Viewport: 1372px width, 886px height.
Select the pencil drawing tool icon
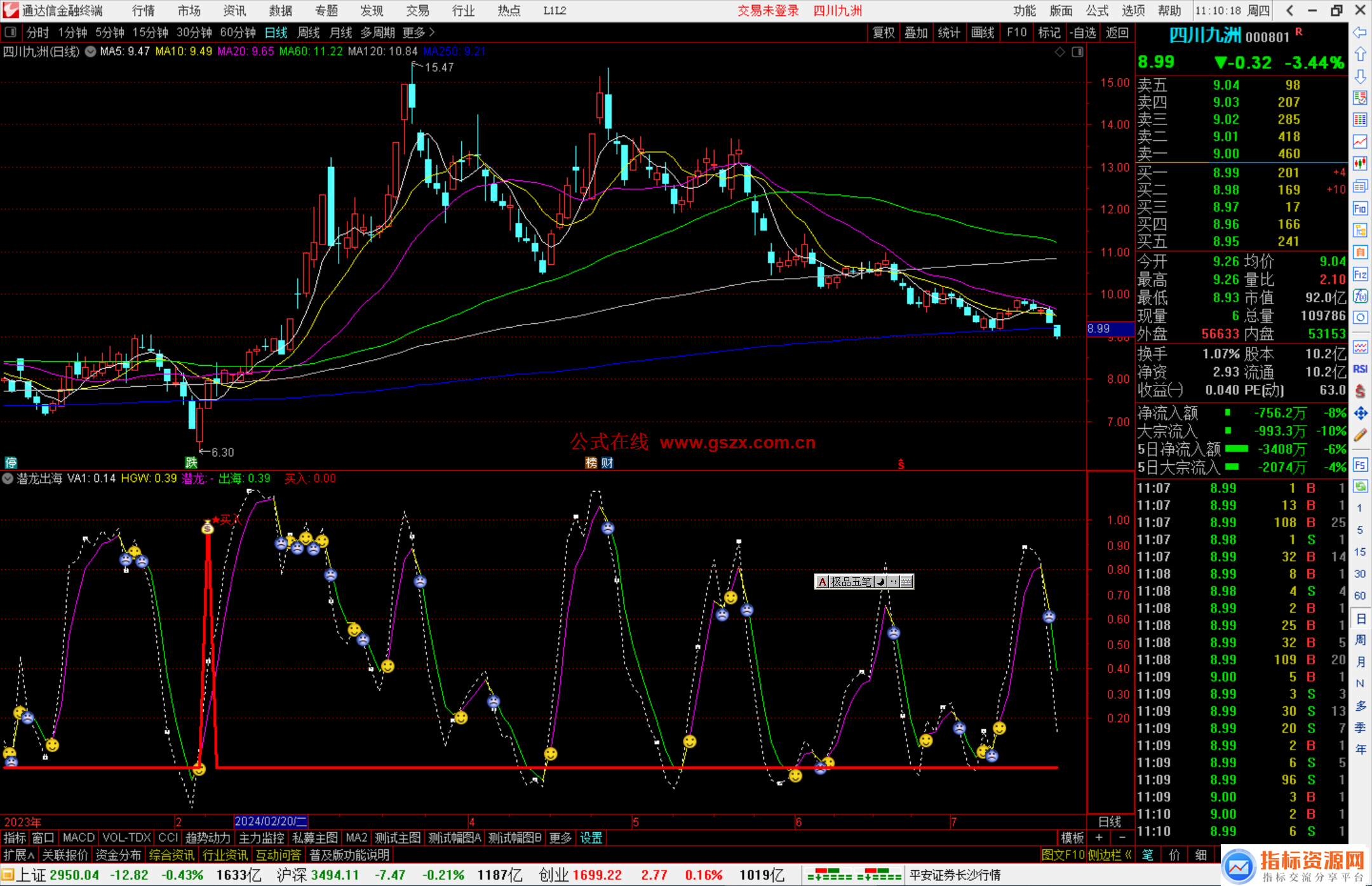point(1360,436)
